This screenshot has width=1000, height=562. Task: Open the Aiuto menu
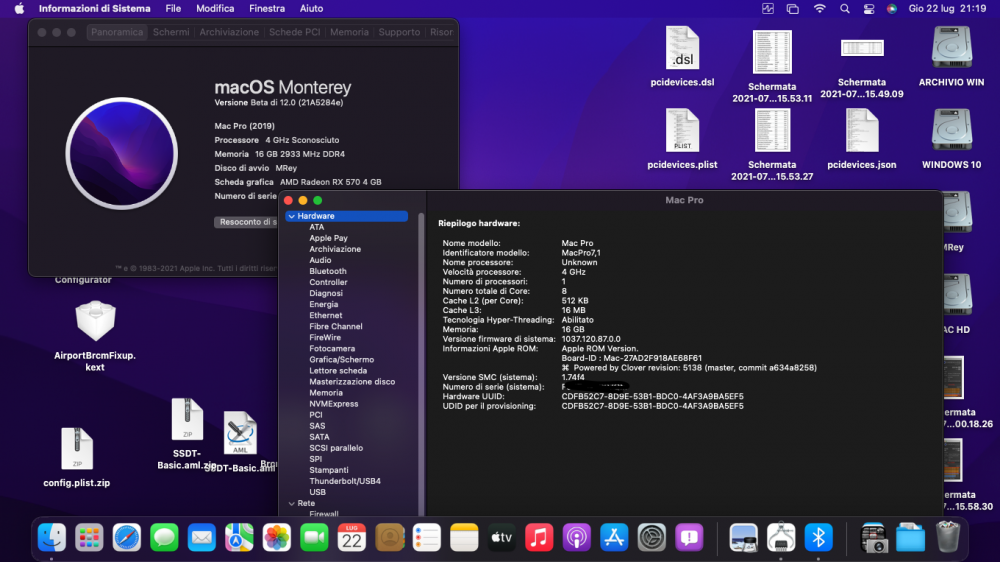(x=311, y=9)
